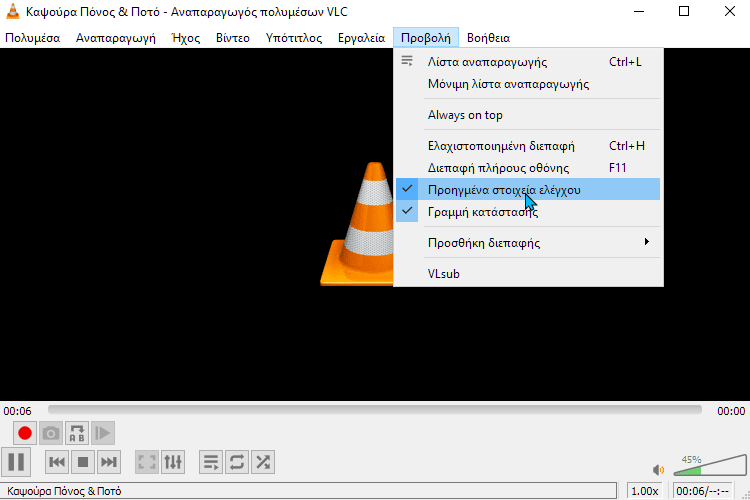Click status bar time 00:06/--:--

[703, 491]
